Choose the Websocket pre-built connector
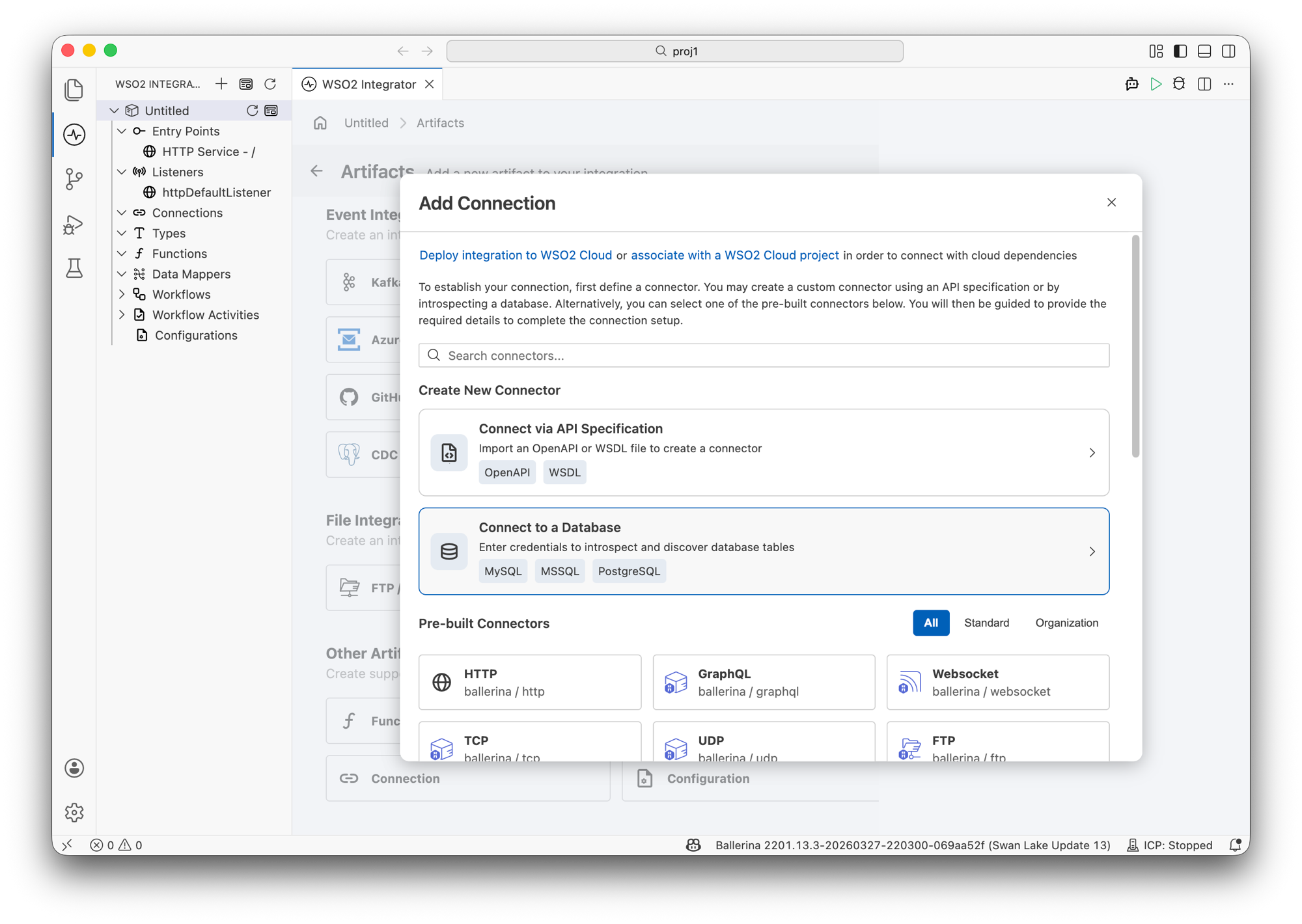Viewport: 1302px width, 924px height. (998, 682)
